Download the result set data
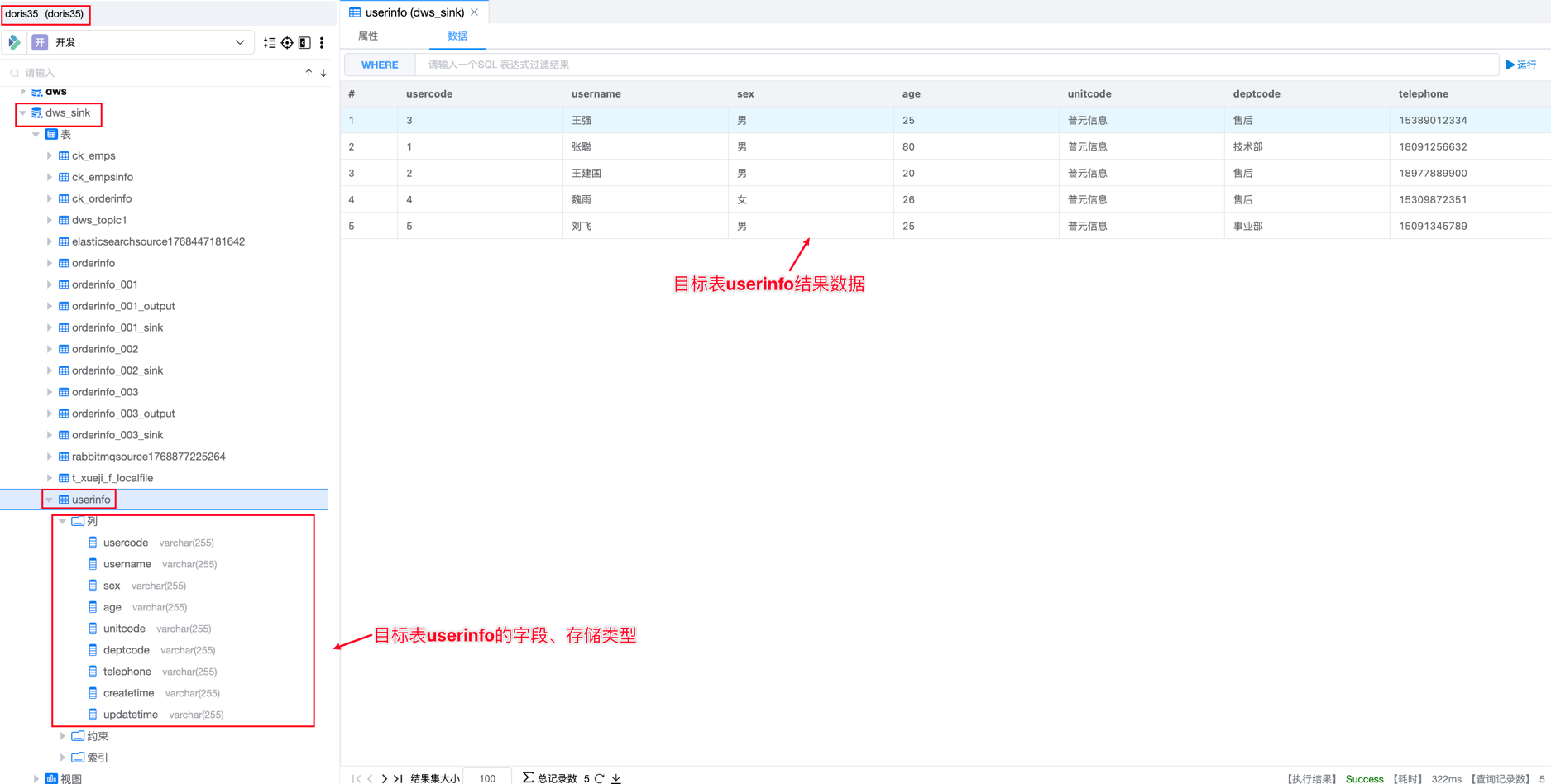Screen dimensions: 1551x784 (616, 778)
